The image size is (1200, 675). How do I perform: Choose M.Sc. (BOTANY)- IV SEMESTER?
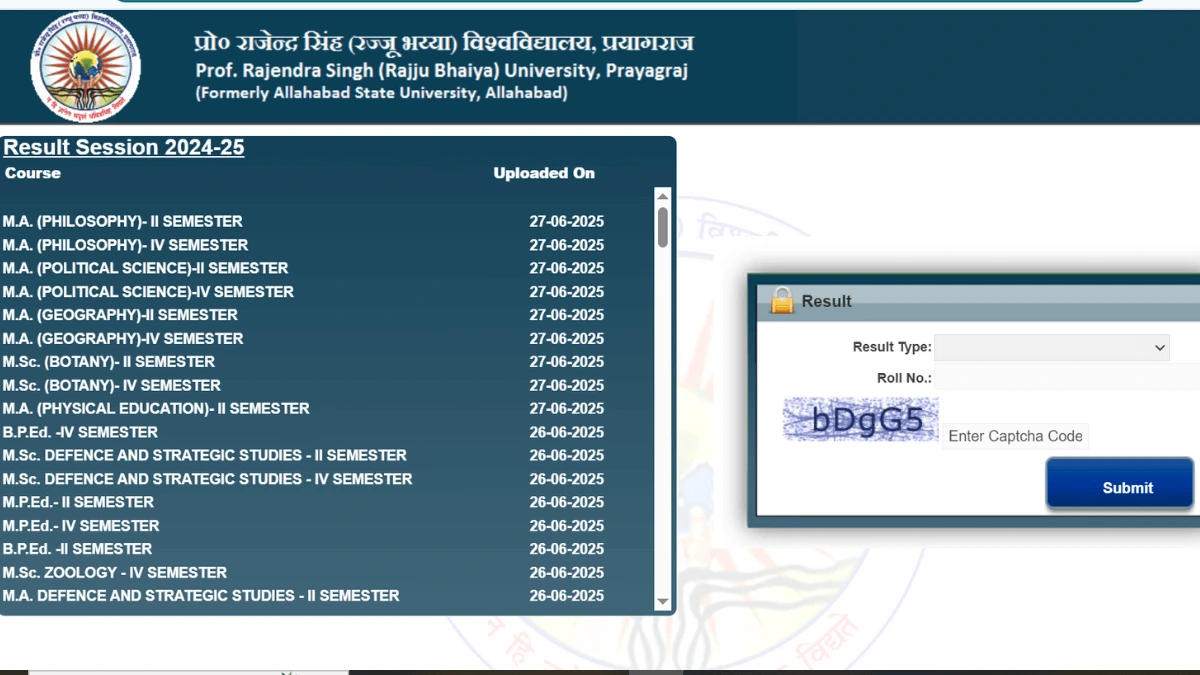pos(111,385)
